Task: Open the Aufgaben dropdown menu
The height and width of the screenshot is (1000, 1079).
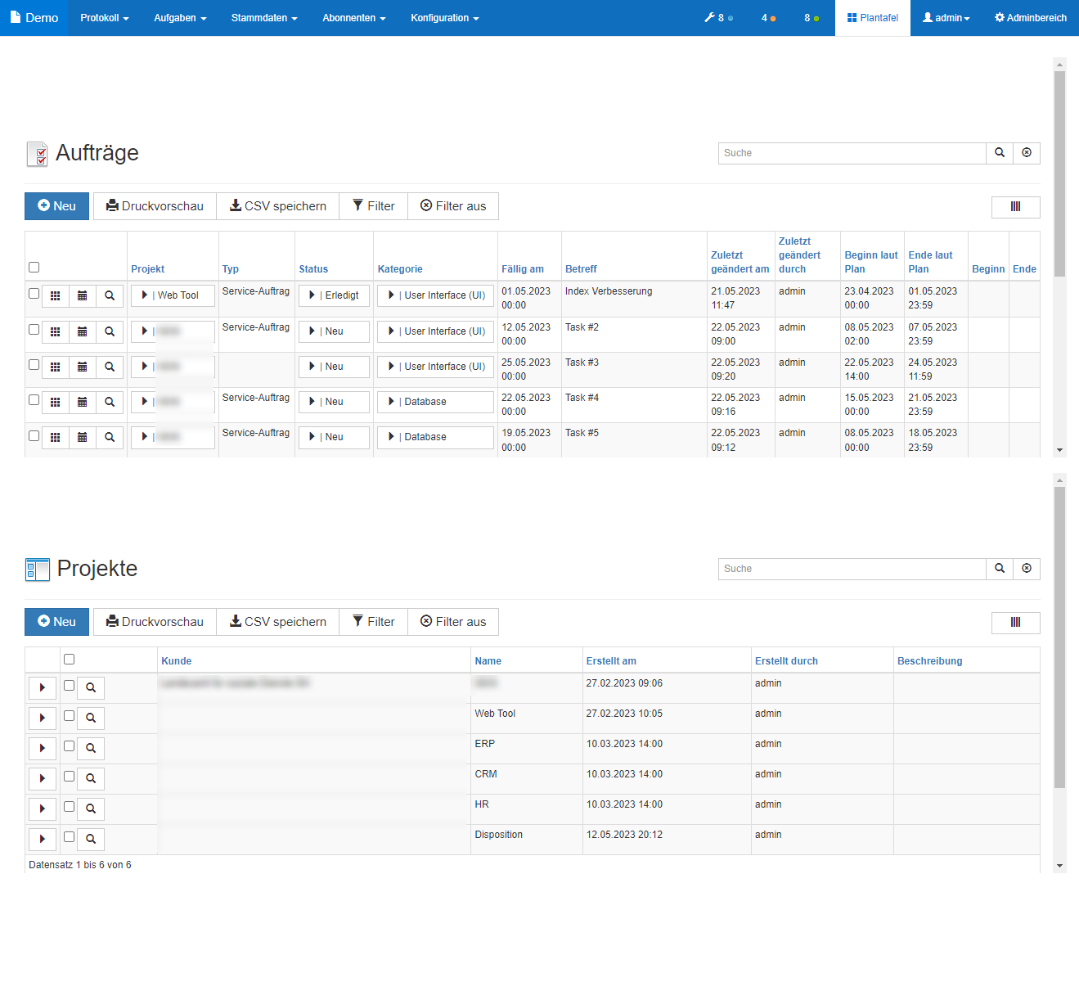Action: coord(180,18)
